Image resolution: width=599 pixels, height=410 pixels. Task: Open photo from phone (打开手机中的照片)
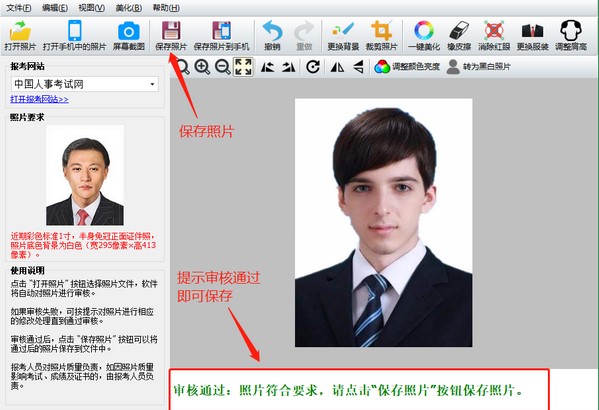74,35
